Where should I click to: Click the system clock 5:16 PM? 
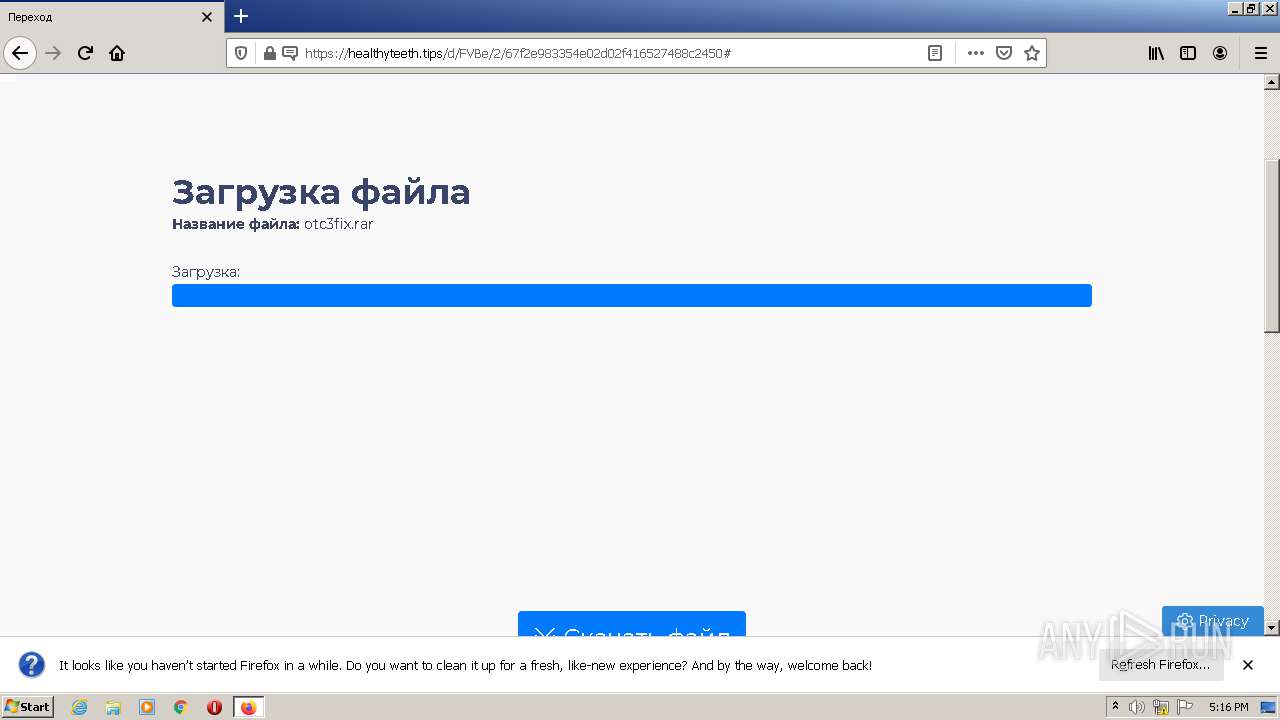tap(1228, 707)
